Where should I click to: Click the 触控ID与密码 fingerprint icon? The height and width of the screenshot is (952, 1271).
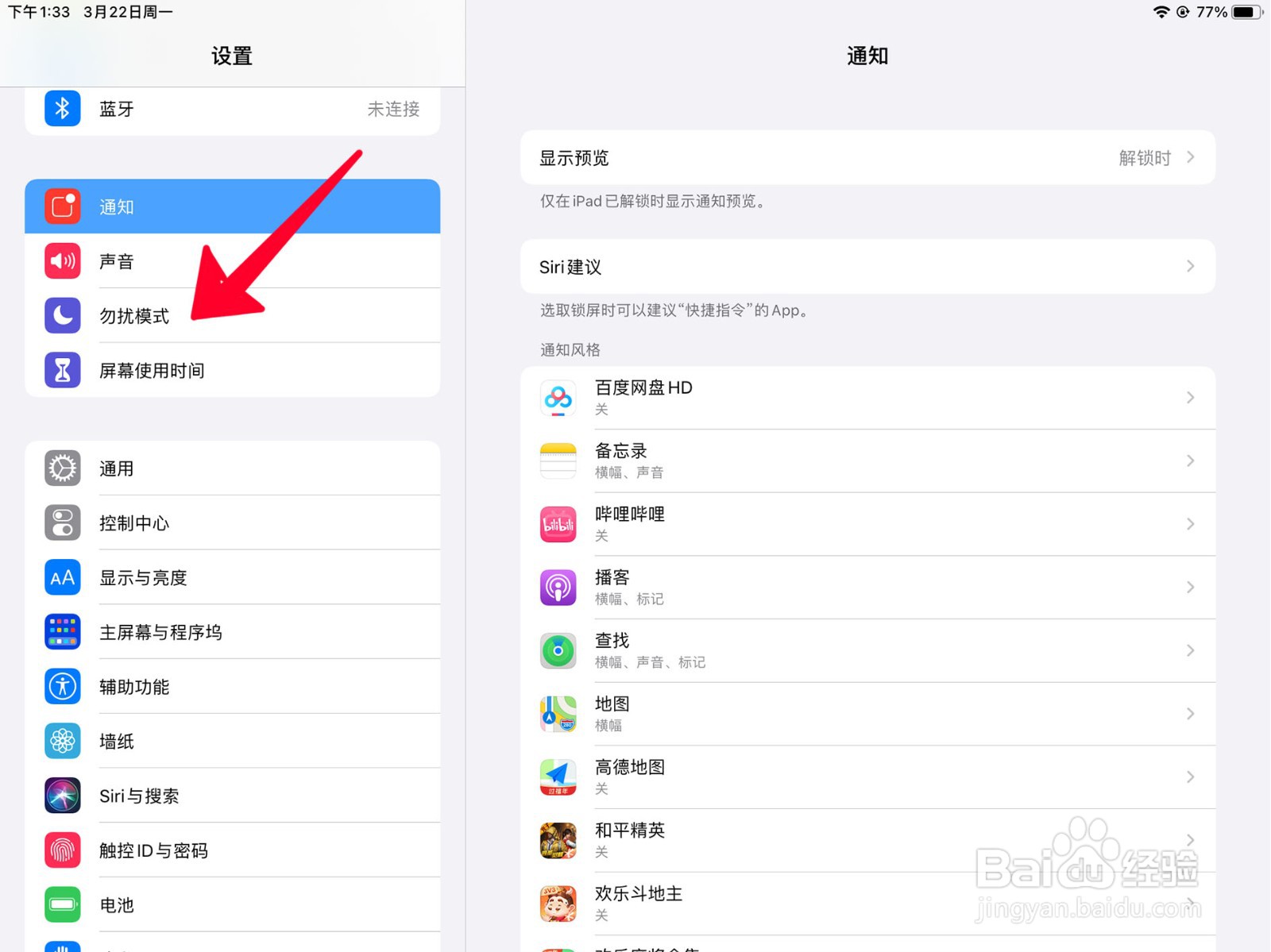[x=62, y=850]
